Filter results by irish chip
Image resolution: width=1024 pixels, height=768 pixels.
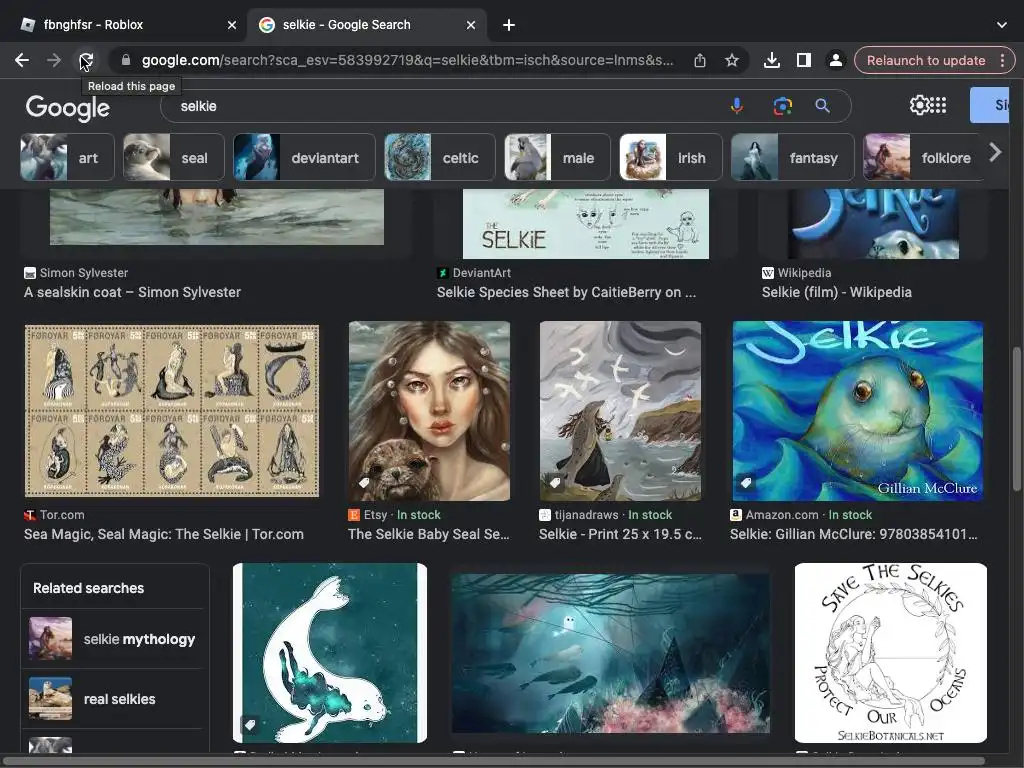coord(671,157)
